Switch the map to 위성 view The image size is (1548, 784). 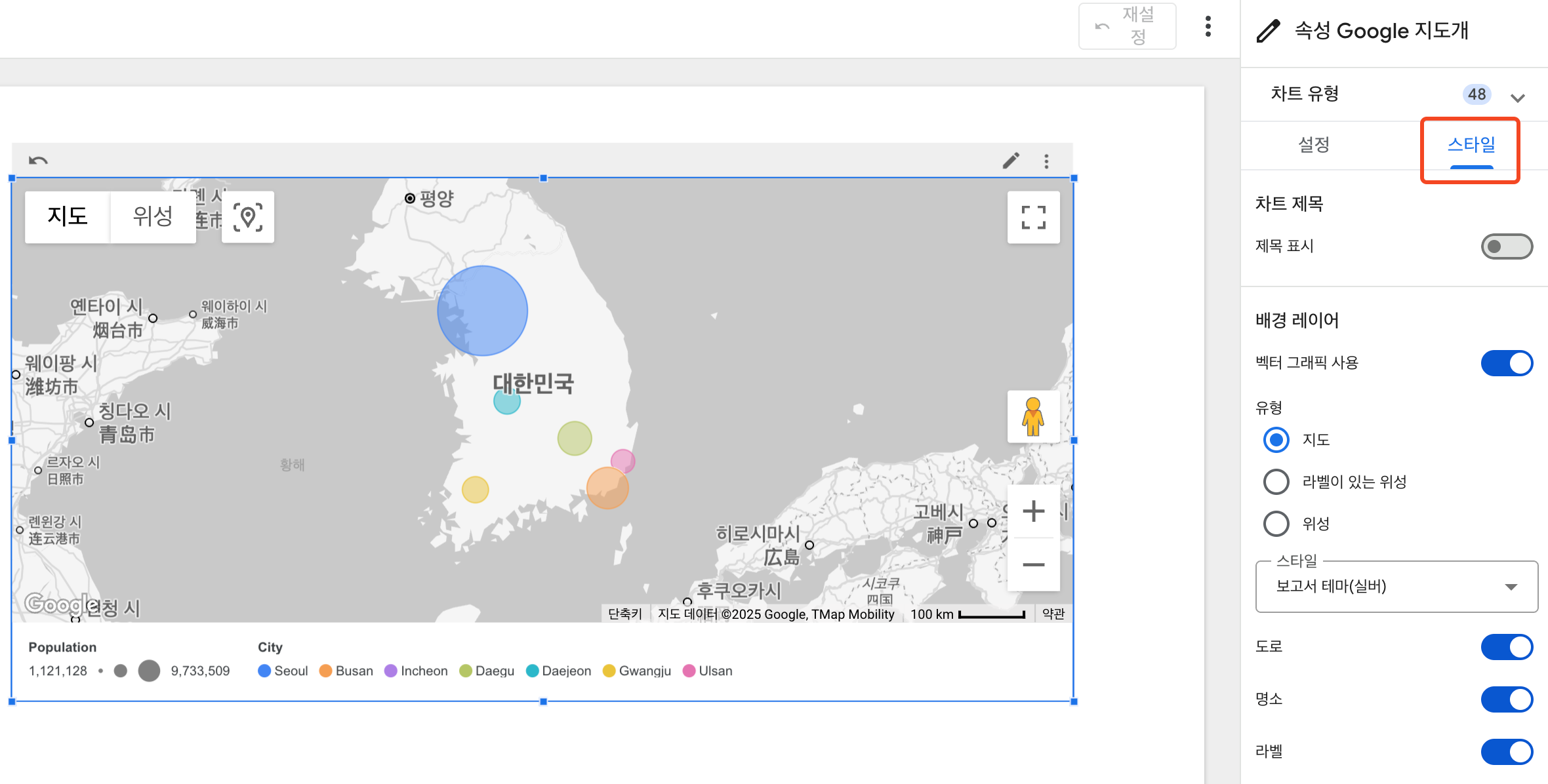[x=153, y=216]
